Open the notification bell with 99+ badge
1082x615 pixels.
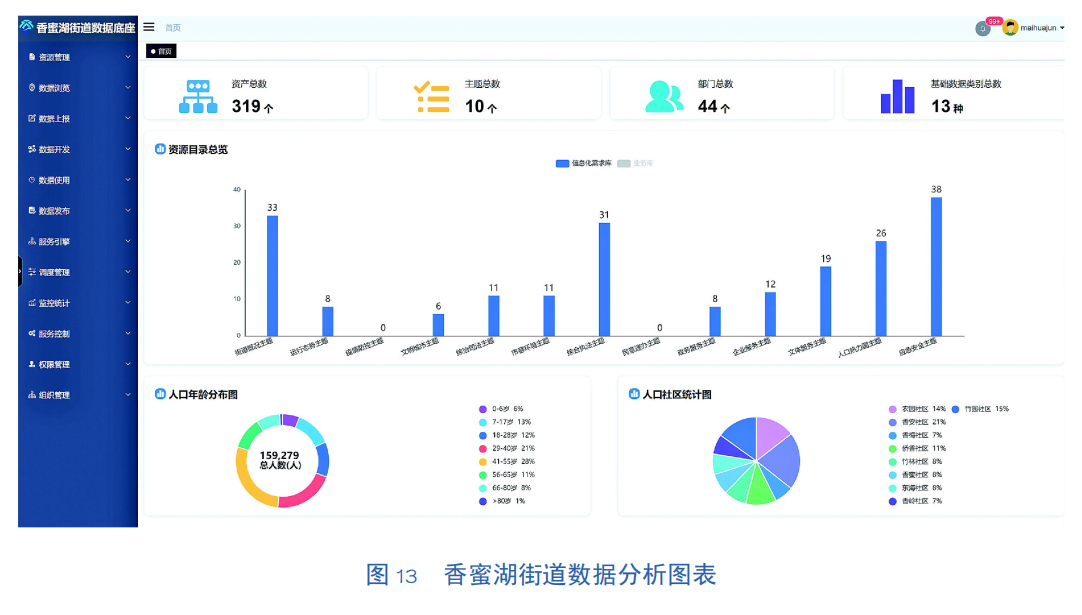coord(983,28)
